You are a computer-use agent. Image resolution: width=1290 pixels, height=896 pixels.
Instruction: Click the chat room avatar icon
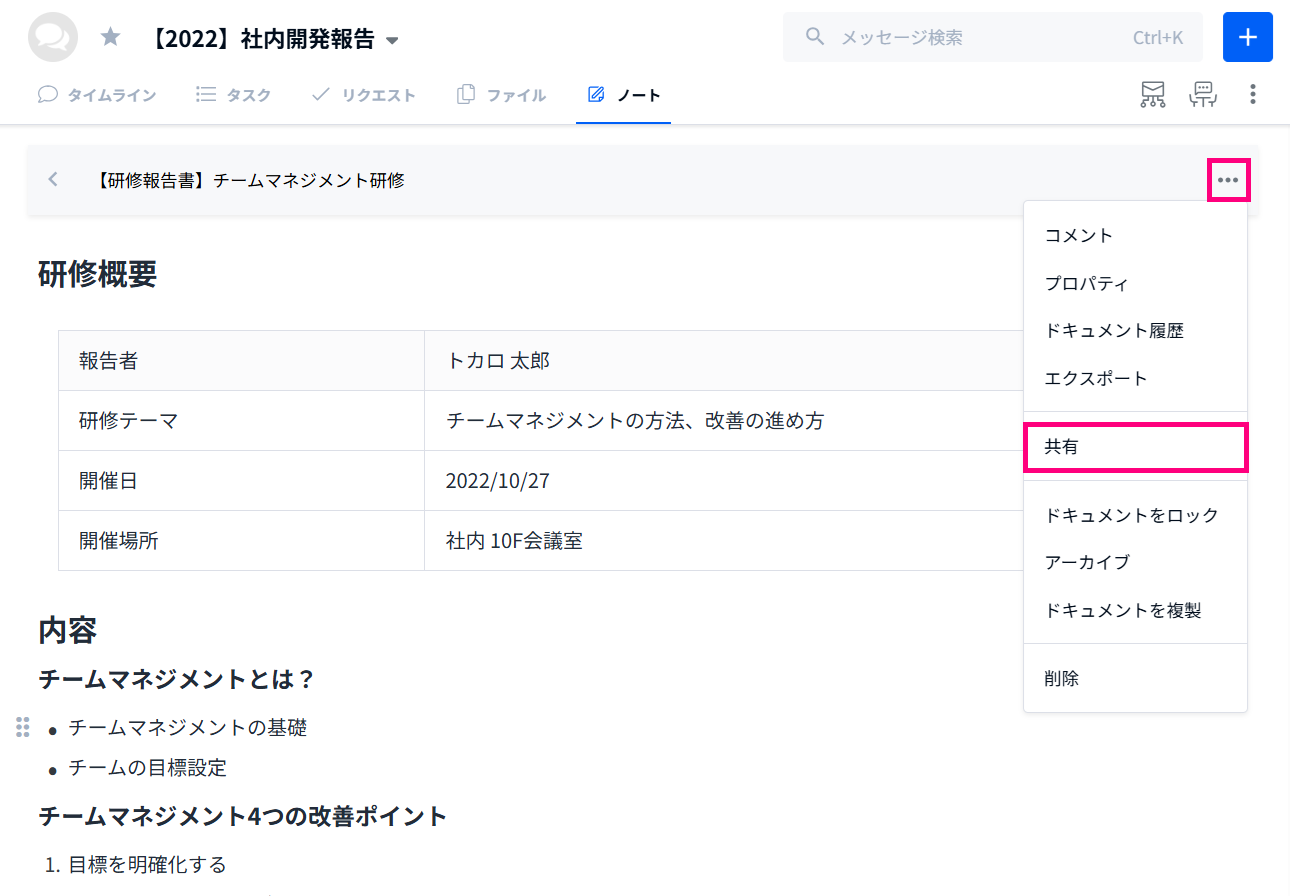click(x=53, y=38)
